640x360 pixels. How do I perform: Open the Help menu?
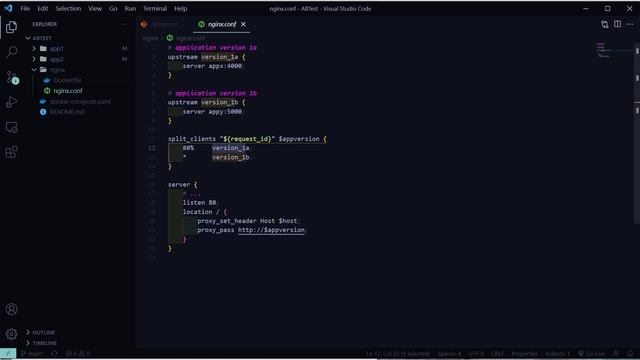point(180,9)
